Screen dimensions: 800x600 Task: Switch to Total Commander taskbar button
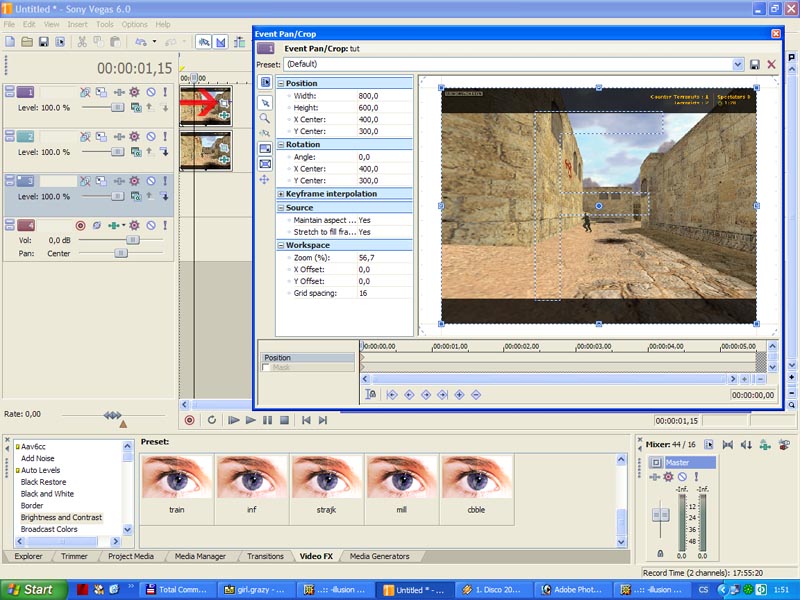pyautogui.click(x=177, y=590)
